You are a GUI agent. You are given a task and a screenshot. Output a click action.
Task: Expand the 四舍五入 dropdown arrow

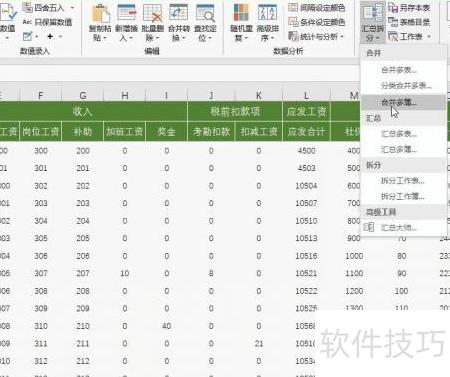point(72,8)
